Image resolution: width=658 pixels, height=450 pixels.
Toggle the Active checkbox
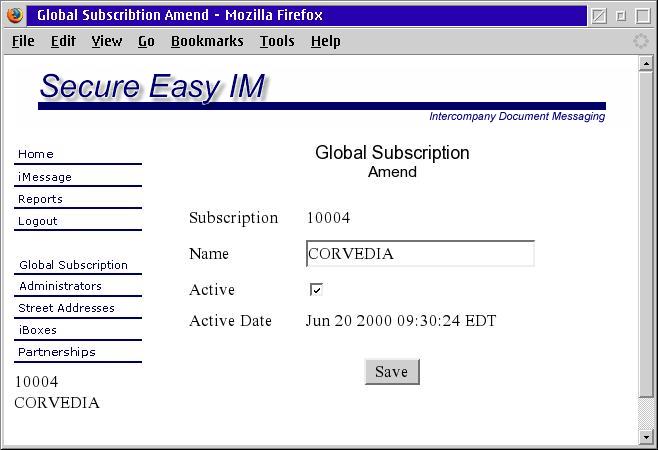point(316,290)
